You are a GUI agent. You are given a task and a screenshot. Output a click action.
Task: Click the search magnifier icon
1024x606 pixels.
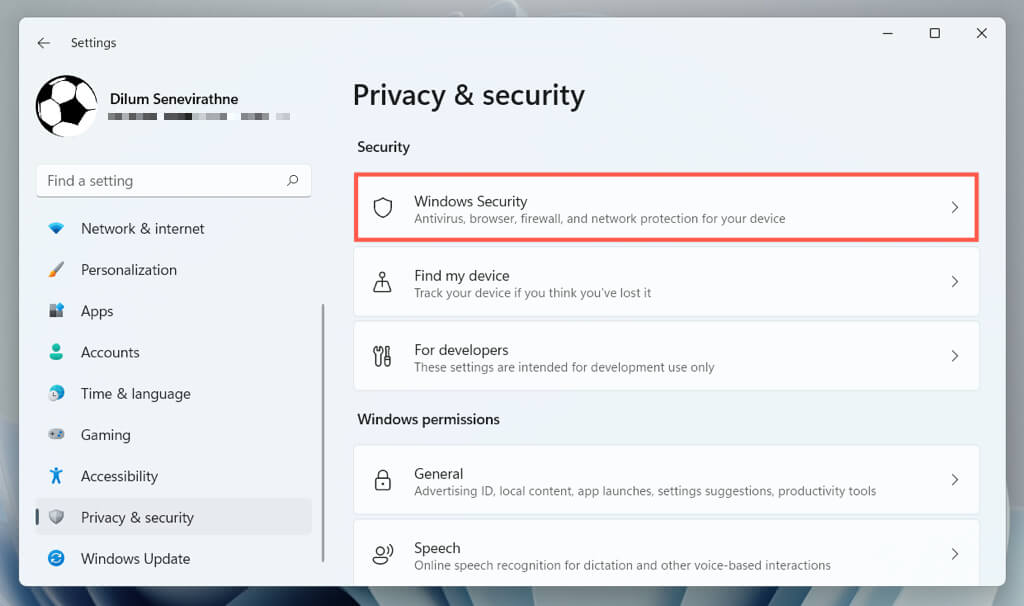[x=293, y=181]
